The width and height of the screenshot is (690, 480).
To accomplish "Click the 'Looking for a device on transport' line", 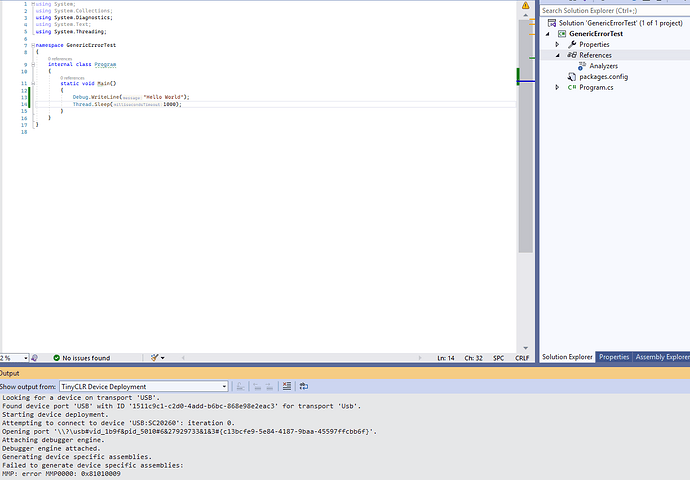I will [81, 398].
